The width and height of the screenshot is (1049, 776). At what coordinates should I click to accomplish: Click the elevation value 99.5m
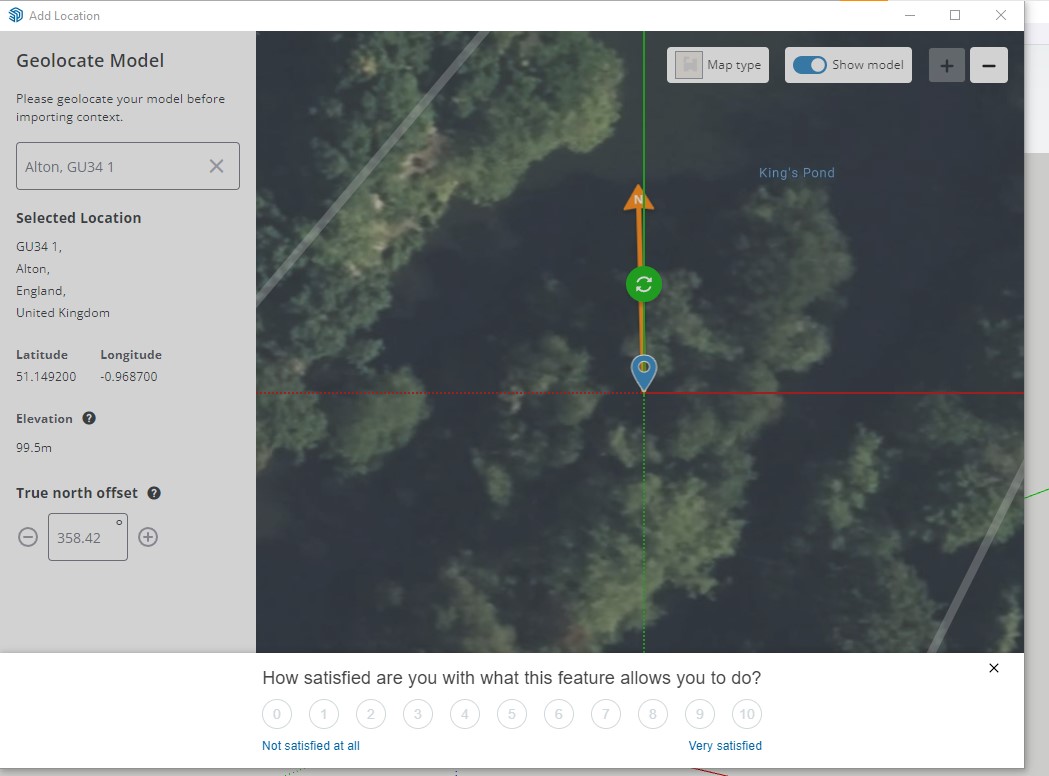(33, 448)
